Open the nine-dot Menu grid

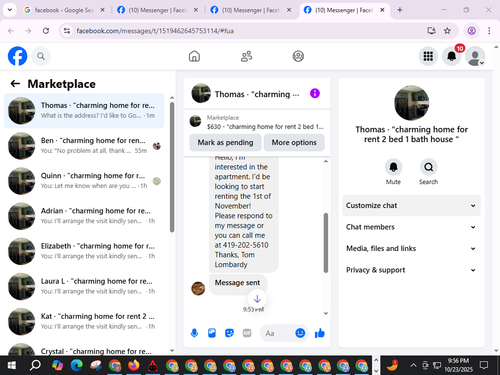(428, 56)
